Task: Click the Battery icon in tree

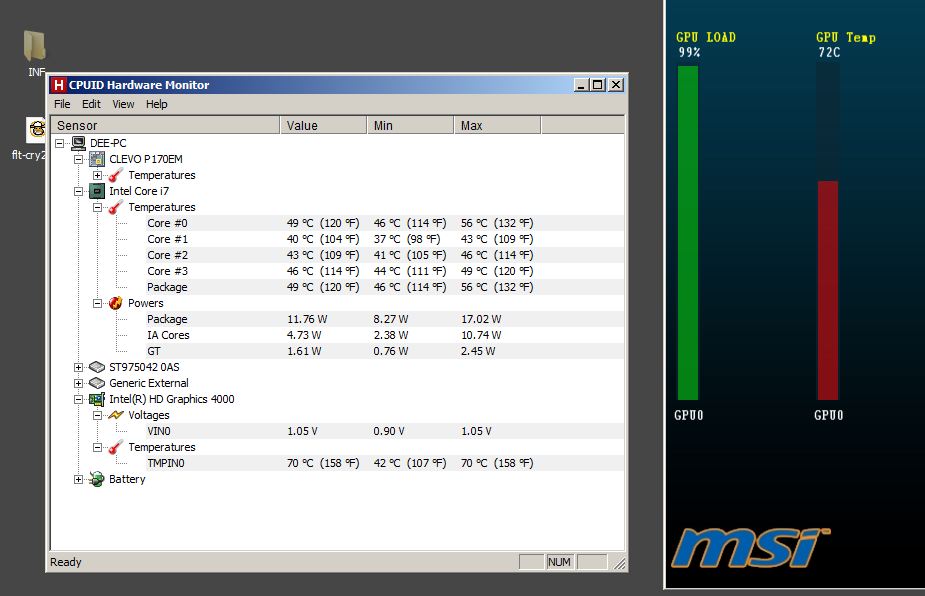Action: pos(97,479)
